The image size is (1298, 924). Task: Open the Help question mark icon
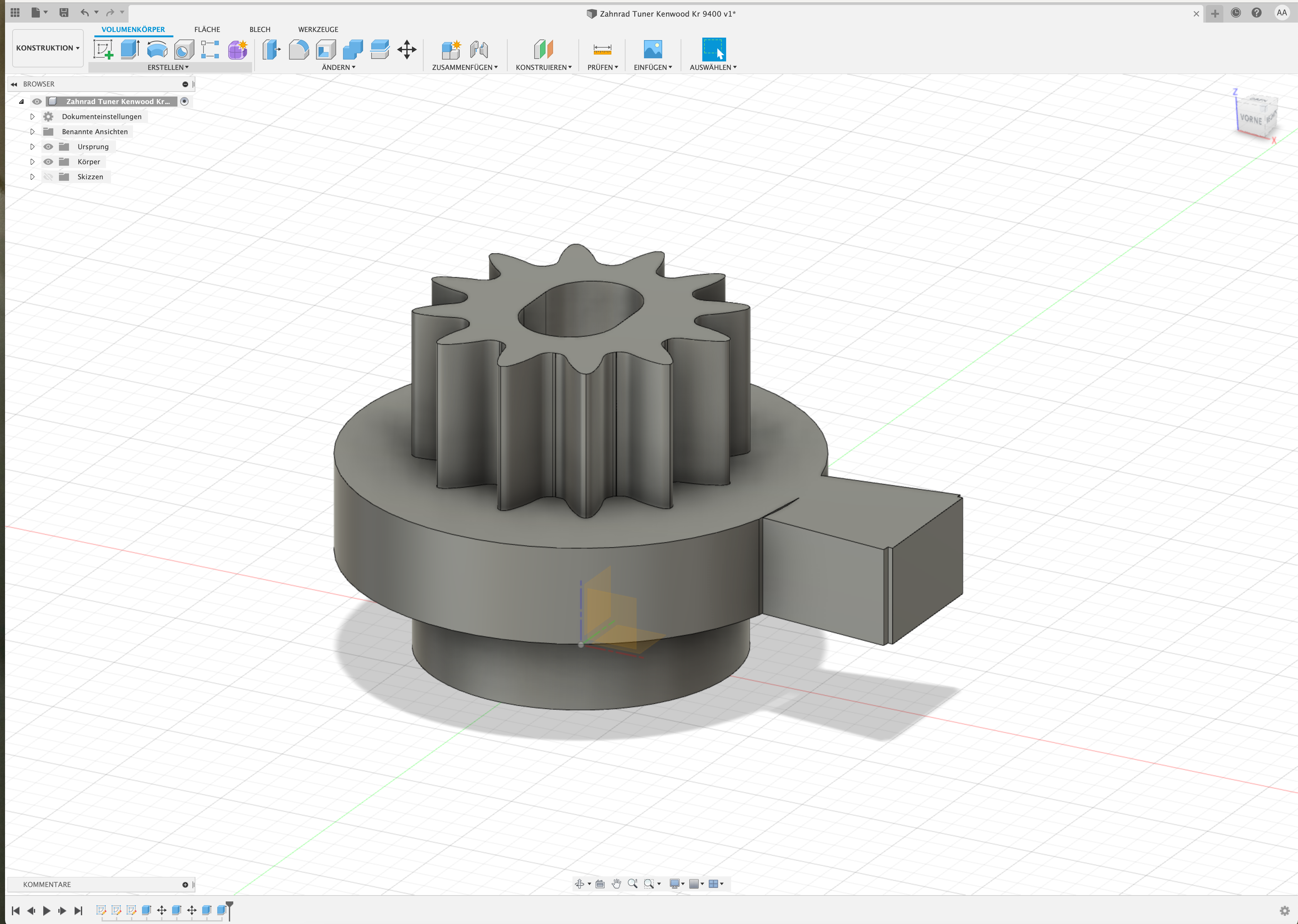tap(1257, 13)
